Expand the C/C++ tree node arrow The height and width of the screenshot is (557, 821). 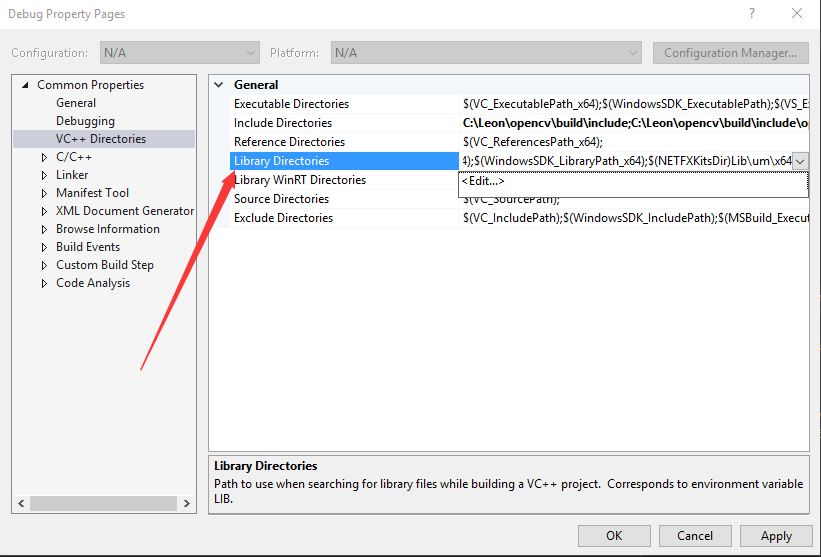coord(45,157)
